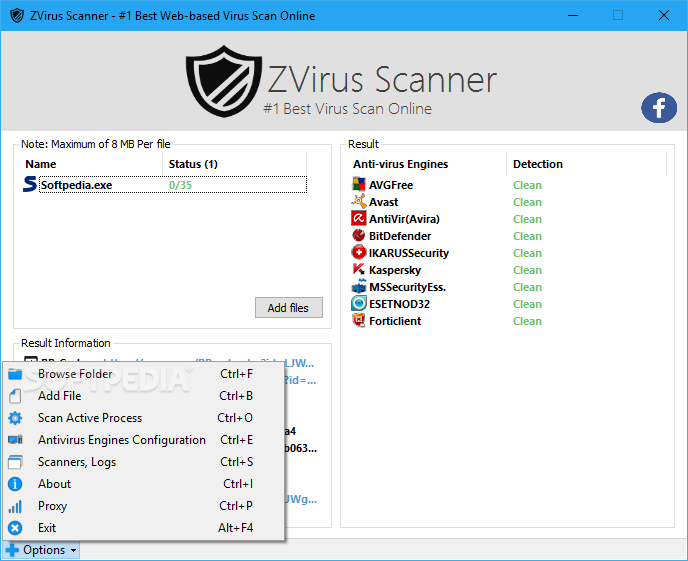Click the MSSecurityEss. engine icon
Viewport: 688px width, 561px height.
[x=358, y=286]
